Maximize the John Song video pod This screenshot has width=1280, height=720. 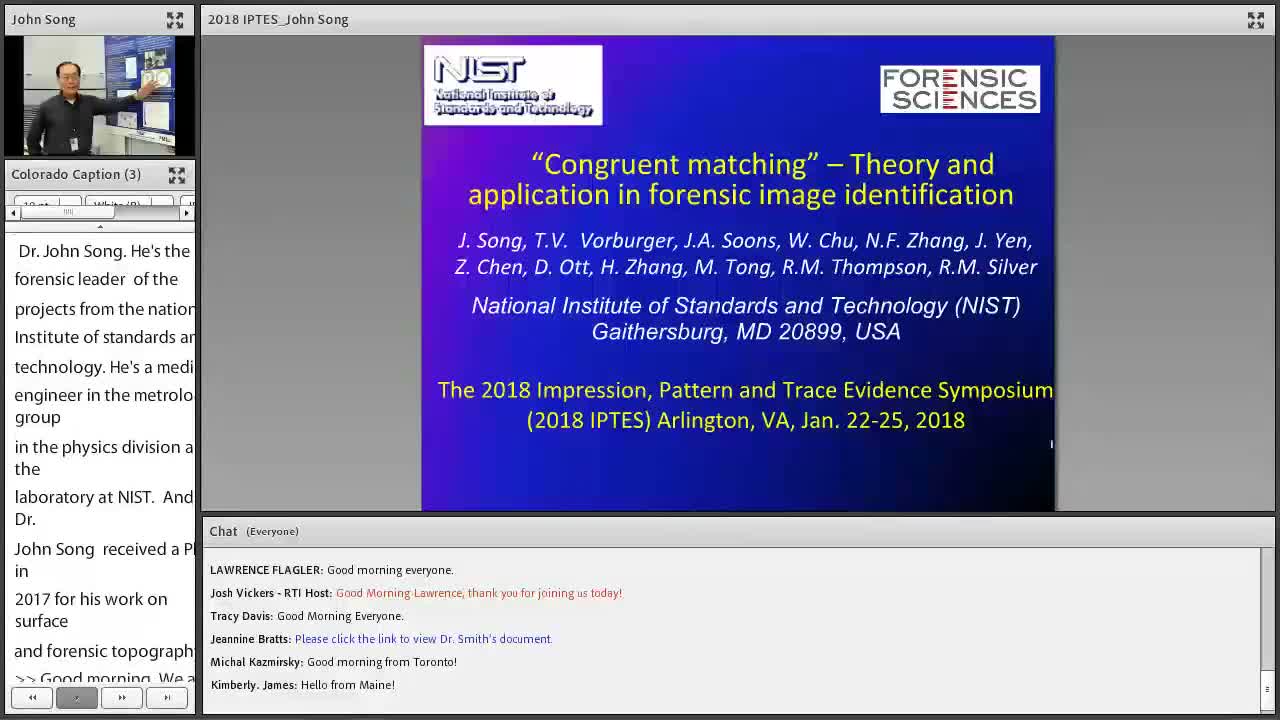click(175, 20)
